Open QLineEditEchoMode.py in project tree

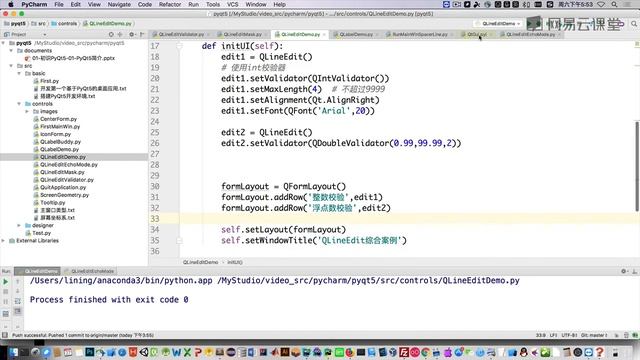click(x=69, y=164)
